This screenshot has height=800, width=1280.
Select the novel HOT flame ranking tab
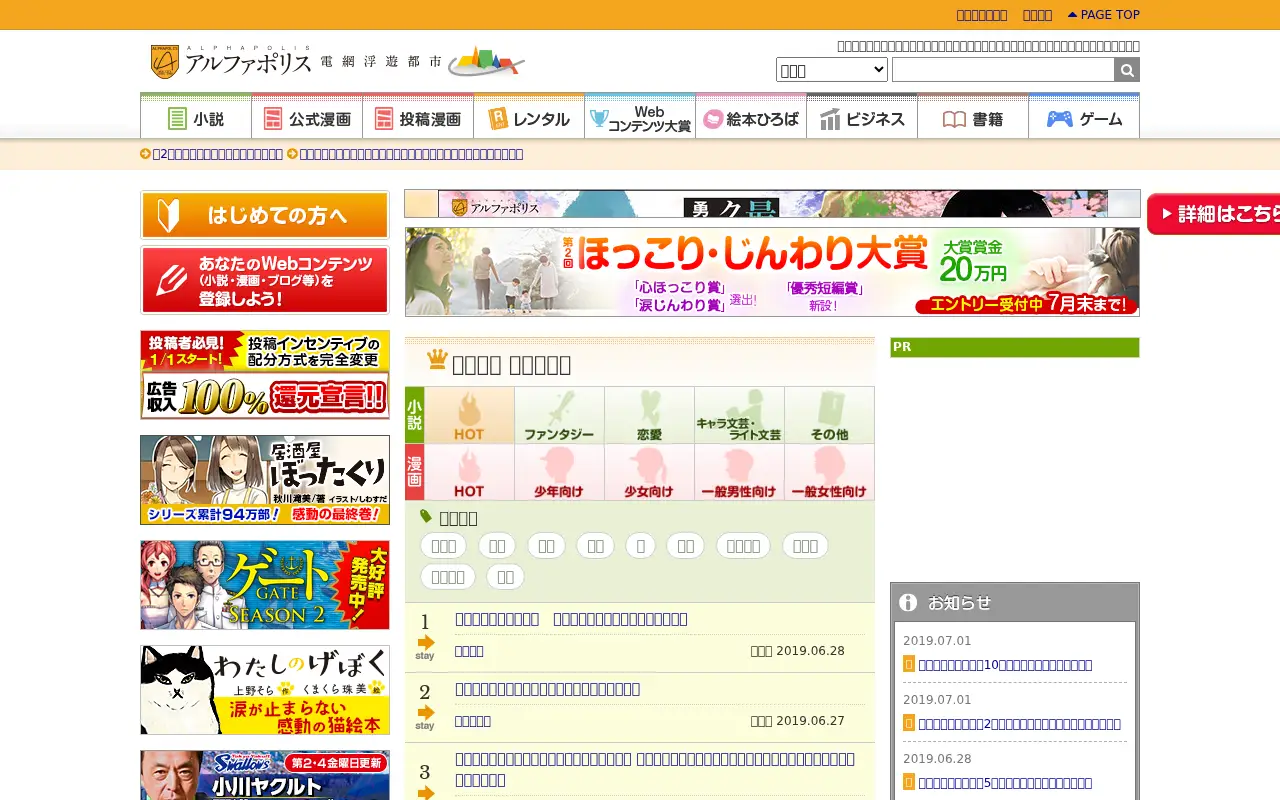tap(469, 415)
